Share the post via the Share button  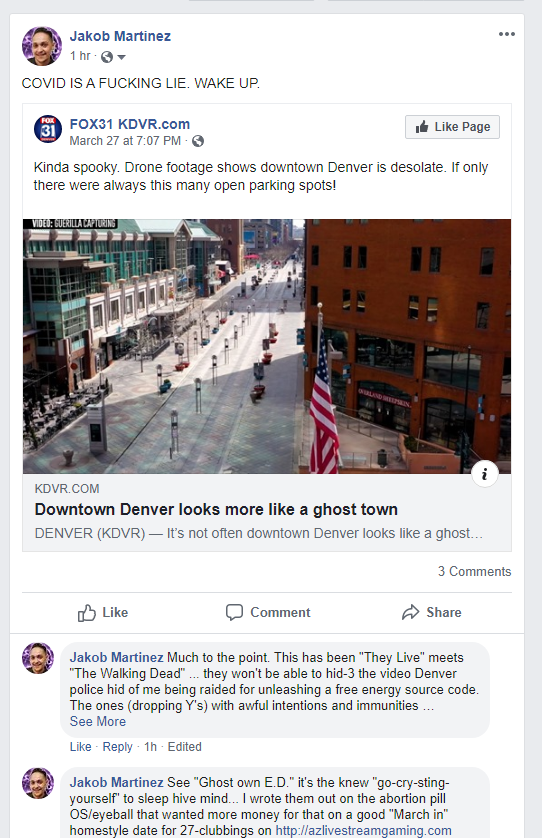tap(431, 612)
